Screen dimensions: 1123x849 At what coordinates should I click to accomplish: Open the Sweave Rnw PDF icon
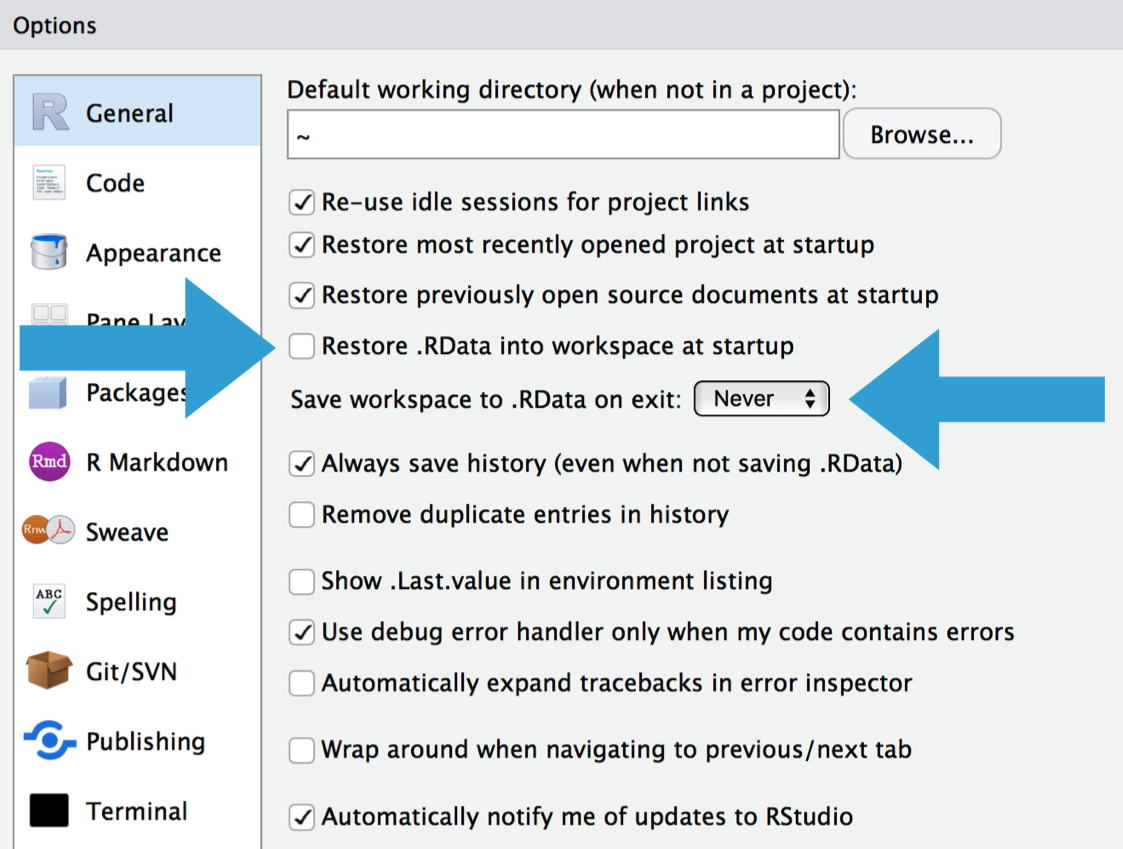(49, 530)
